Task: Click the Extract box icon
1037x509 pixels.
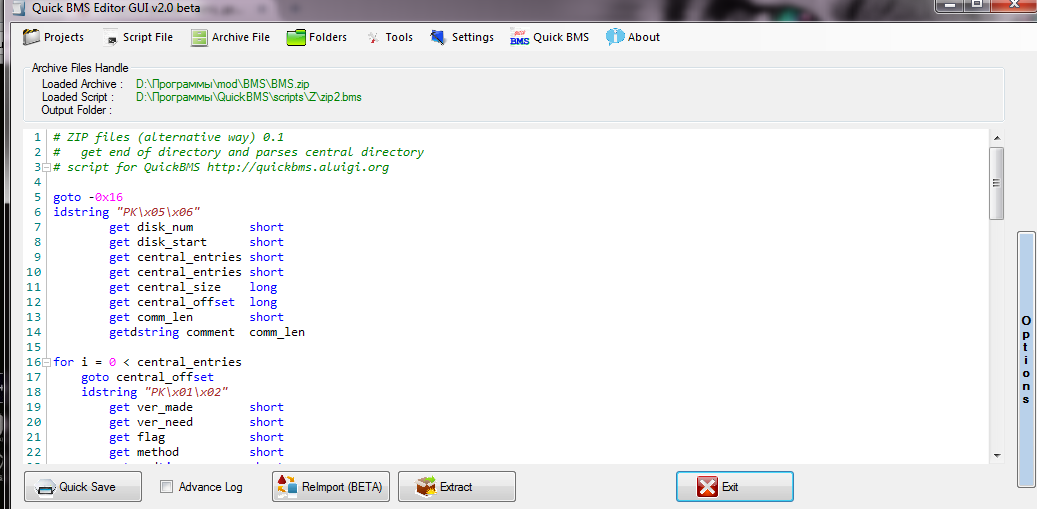Action: coord(426,487)
